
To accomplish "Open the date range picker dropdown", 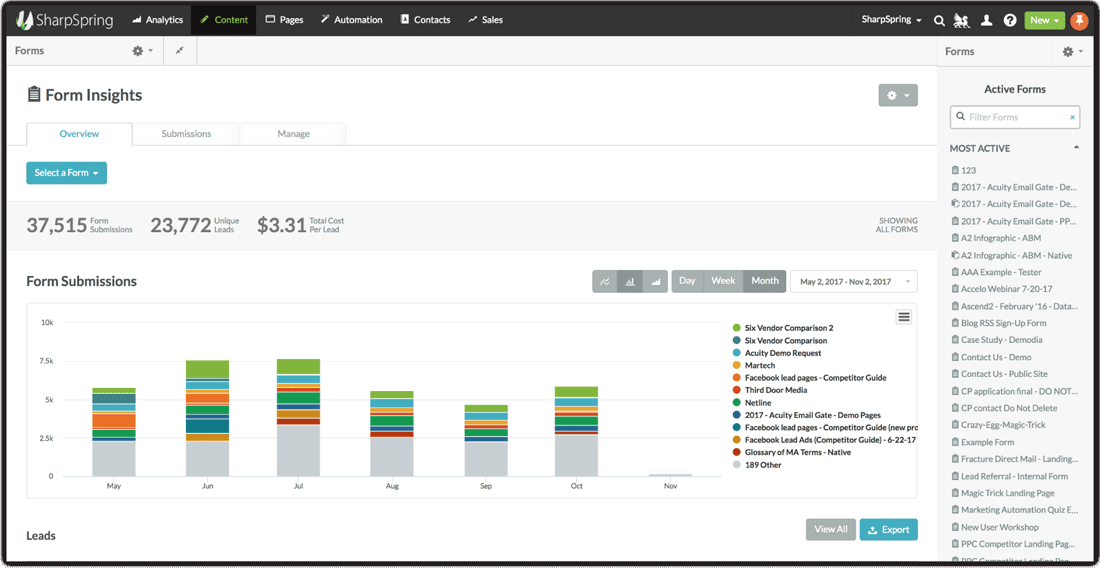I will click(x=853, y=282).
